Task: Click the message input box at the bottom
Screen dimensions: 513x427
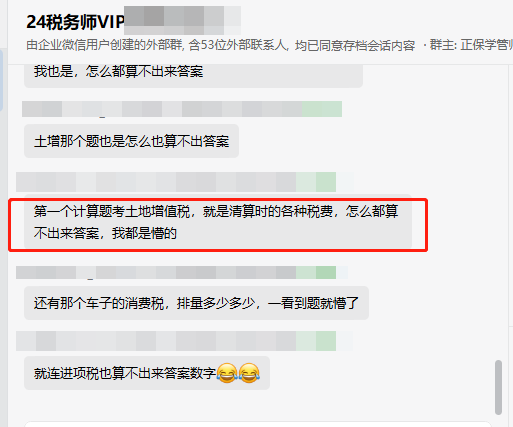Action: pos(258,424)
